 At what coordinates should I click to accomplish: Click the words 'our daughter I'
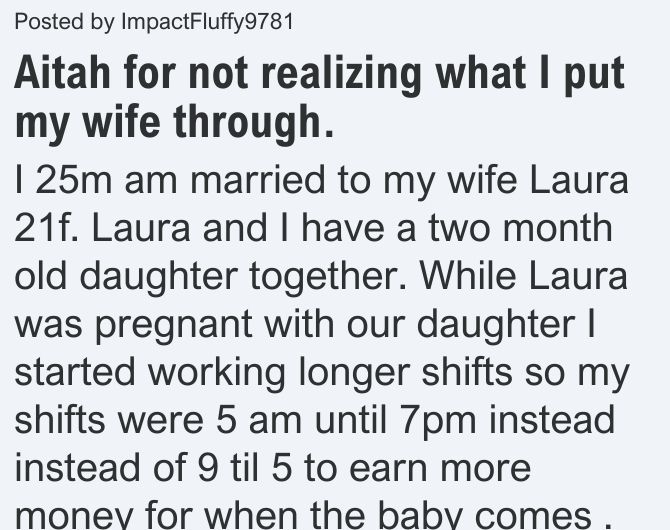point(470,324)
